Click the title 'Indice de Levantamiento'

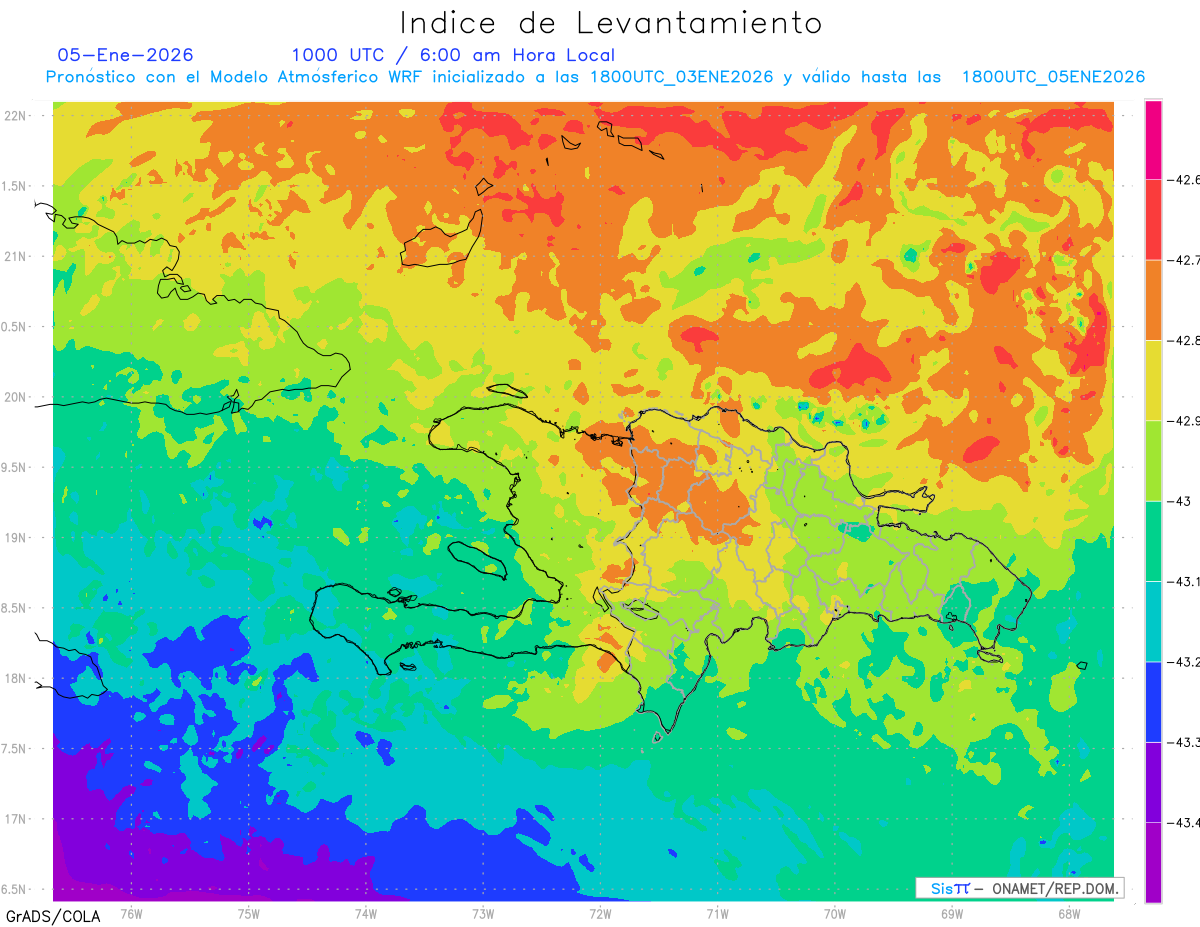tap(611, 23)
